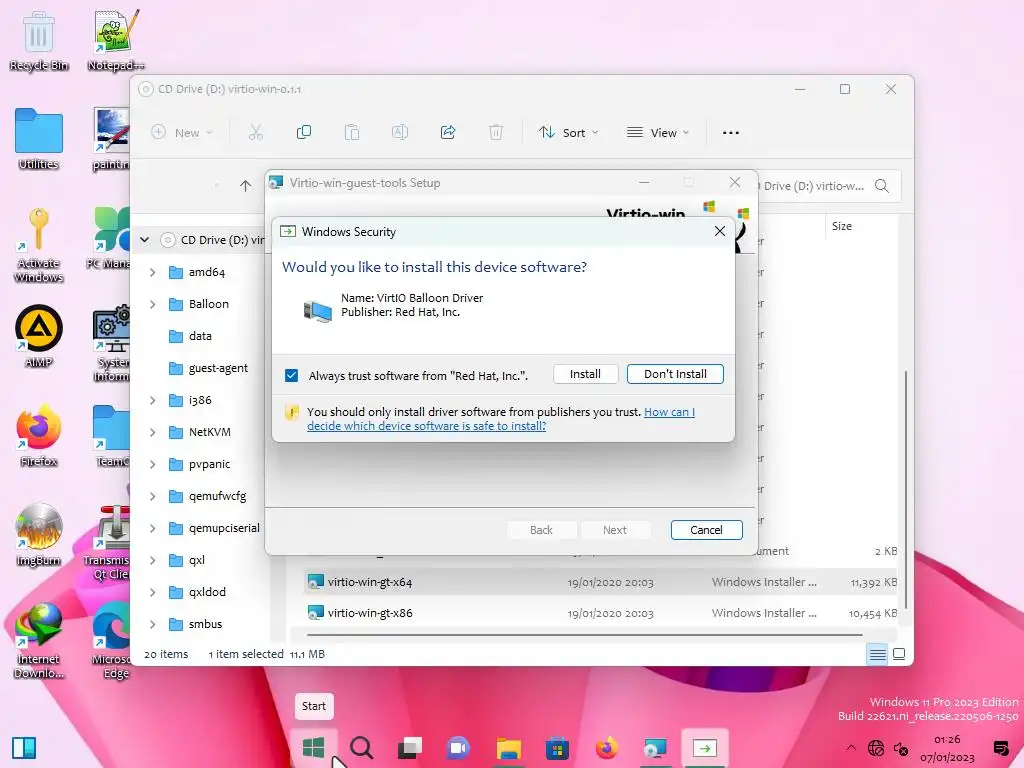Launch the AIMP desktop shortcut

39,336
